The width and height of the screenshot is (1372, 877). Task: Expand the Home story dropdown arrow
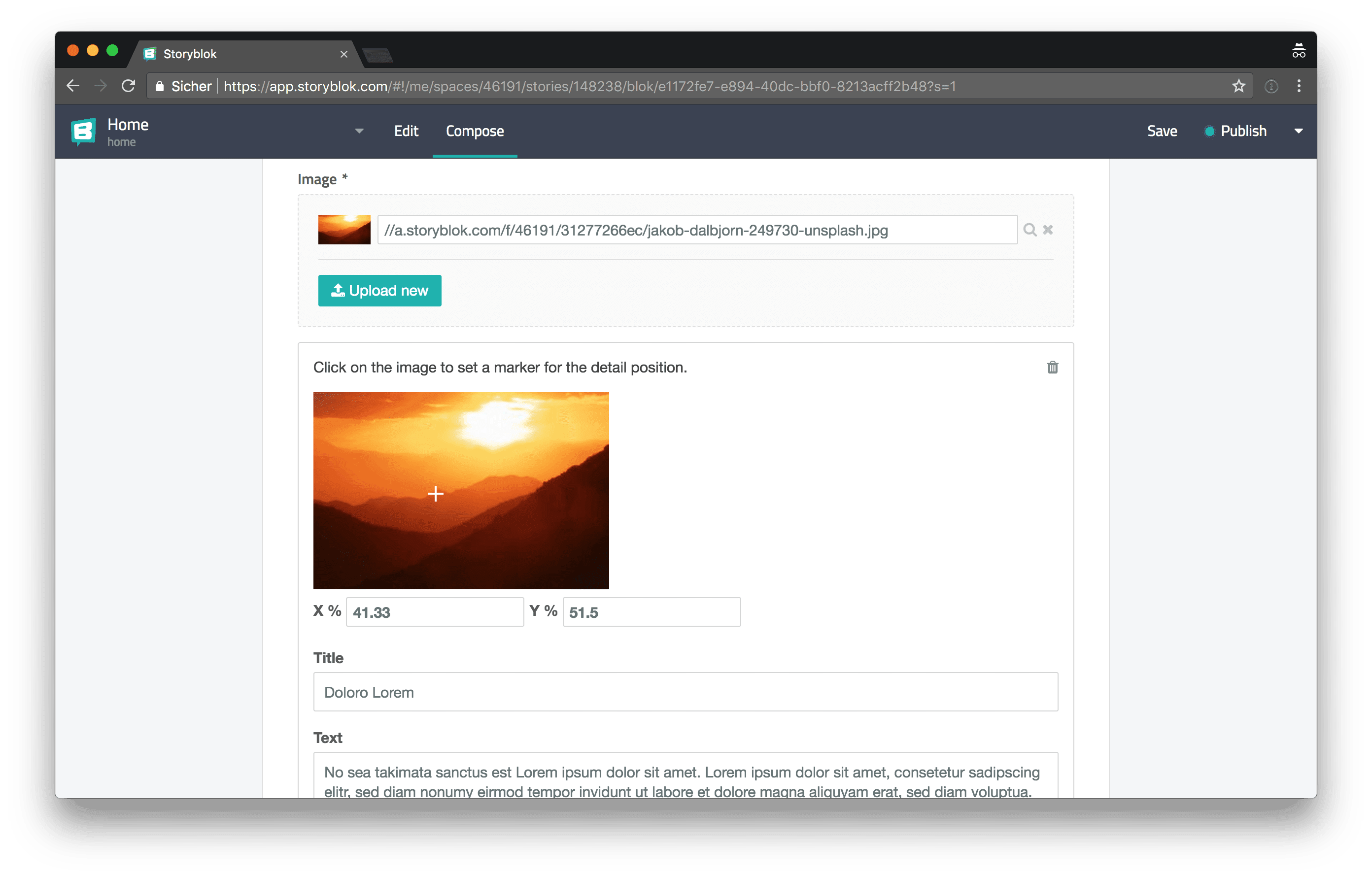(x=359, y=131)
